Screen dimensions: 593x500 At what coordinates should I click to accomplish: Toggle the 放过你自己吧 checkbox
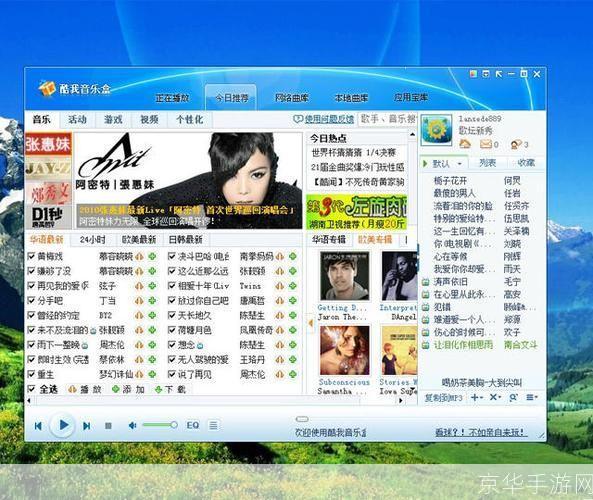172,301
